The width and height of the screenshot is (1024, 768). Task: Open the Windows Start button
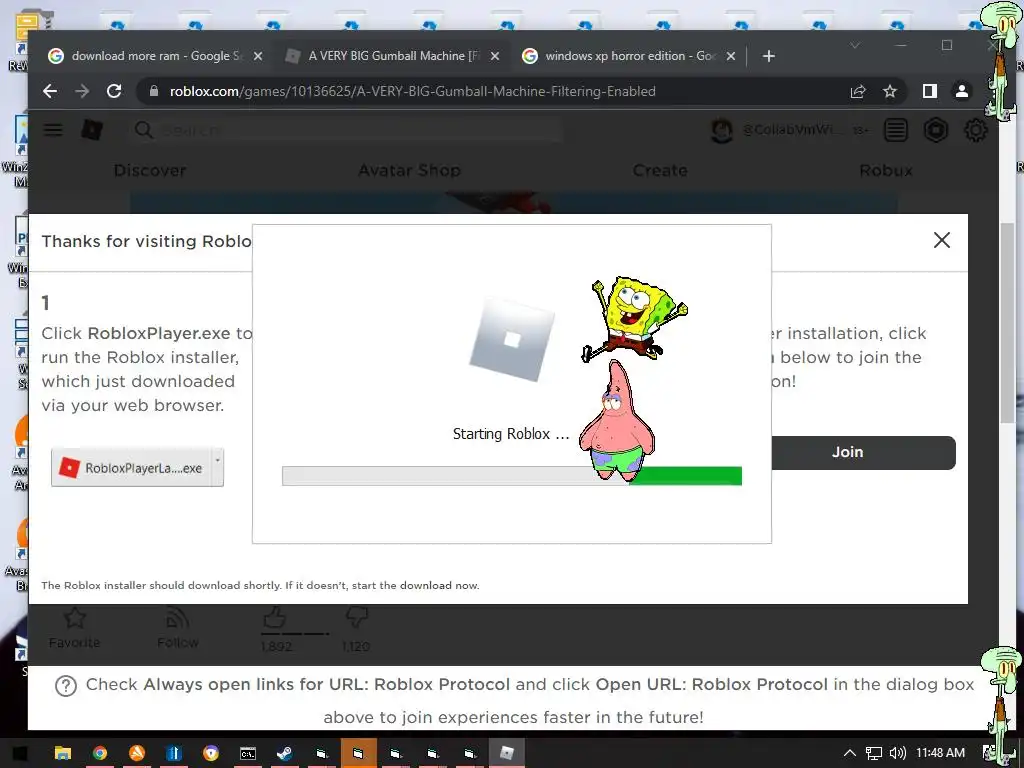tap(20, 753)
